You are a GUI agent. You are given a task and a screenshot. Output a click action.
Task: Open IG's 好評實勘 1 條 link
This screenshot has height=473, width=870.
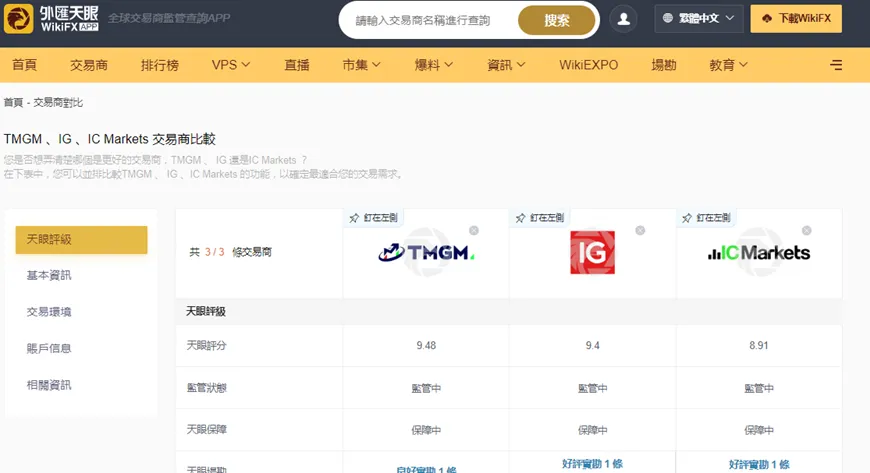click(593, 464)
